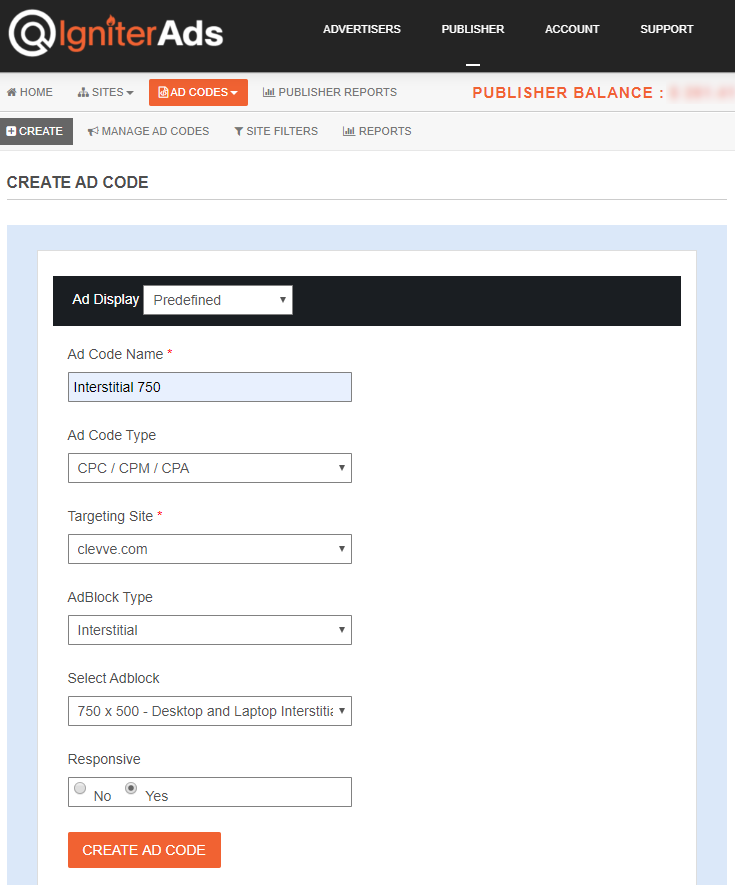Open the Ad Code Type dropdown
The width and height of the screenshot is (735, 885).
click(x=209, y=468)
